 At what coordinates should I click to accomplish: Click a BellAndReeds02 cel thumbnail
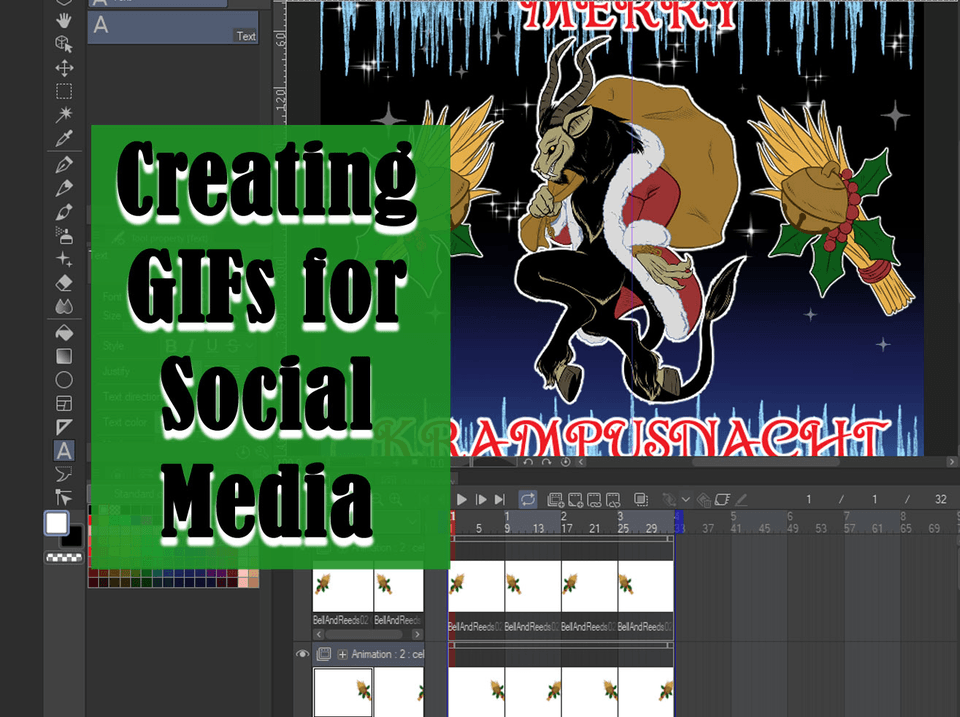340,588
